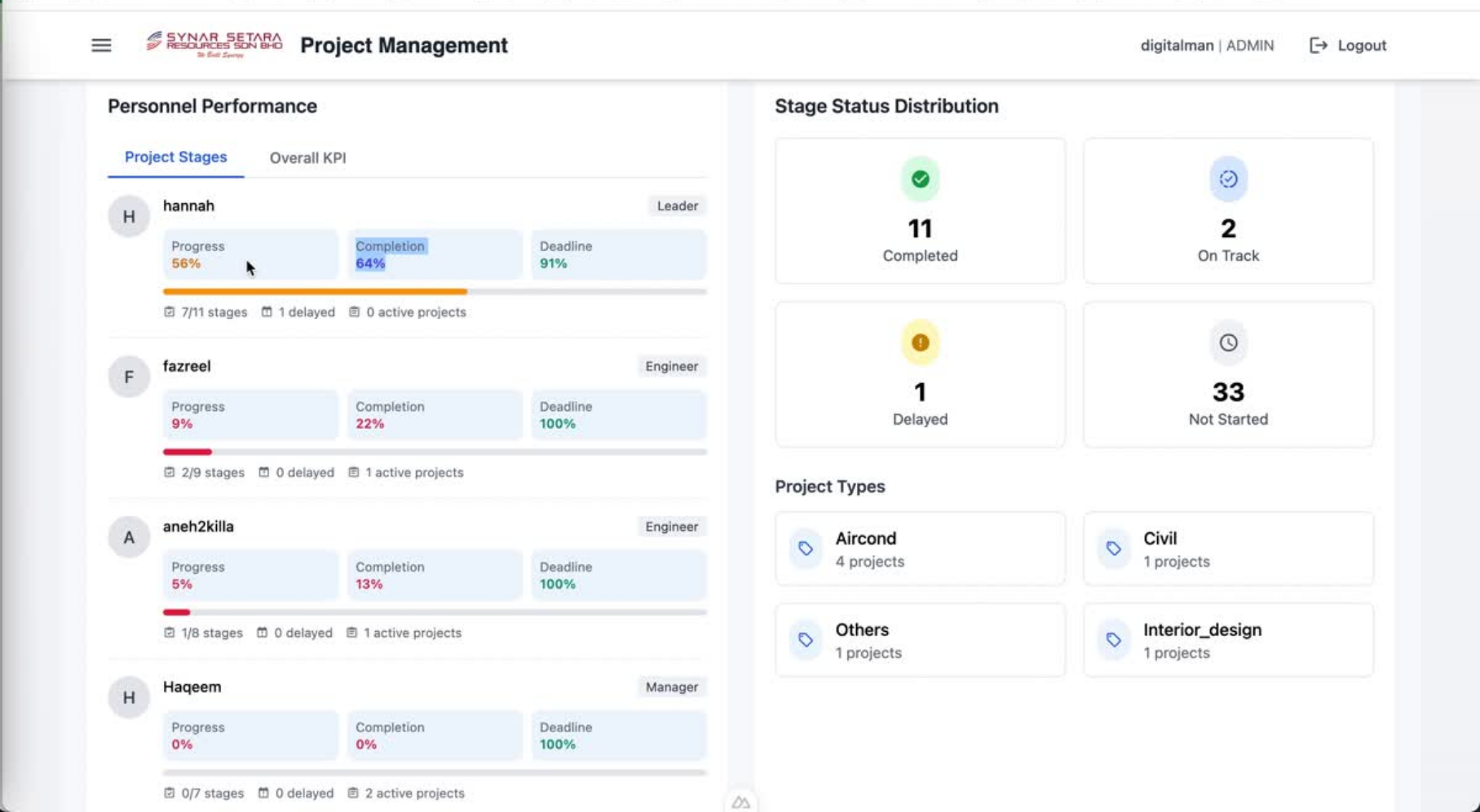Click the Not Started clock icon
Screen dimensions: 1480x812
coord(1228,342)
